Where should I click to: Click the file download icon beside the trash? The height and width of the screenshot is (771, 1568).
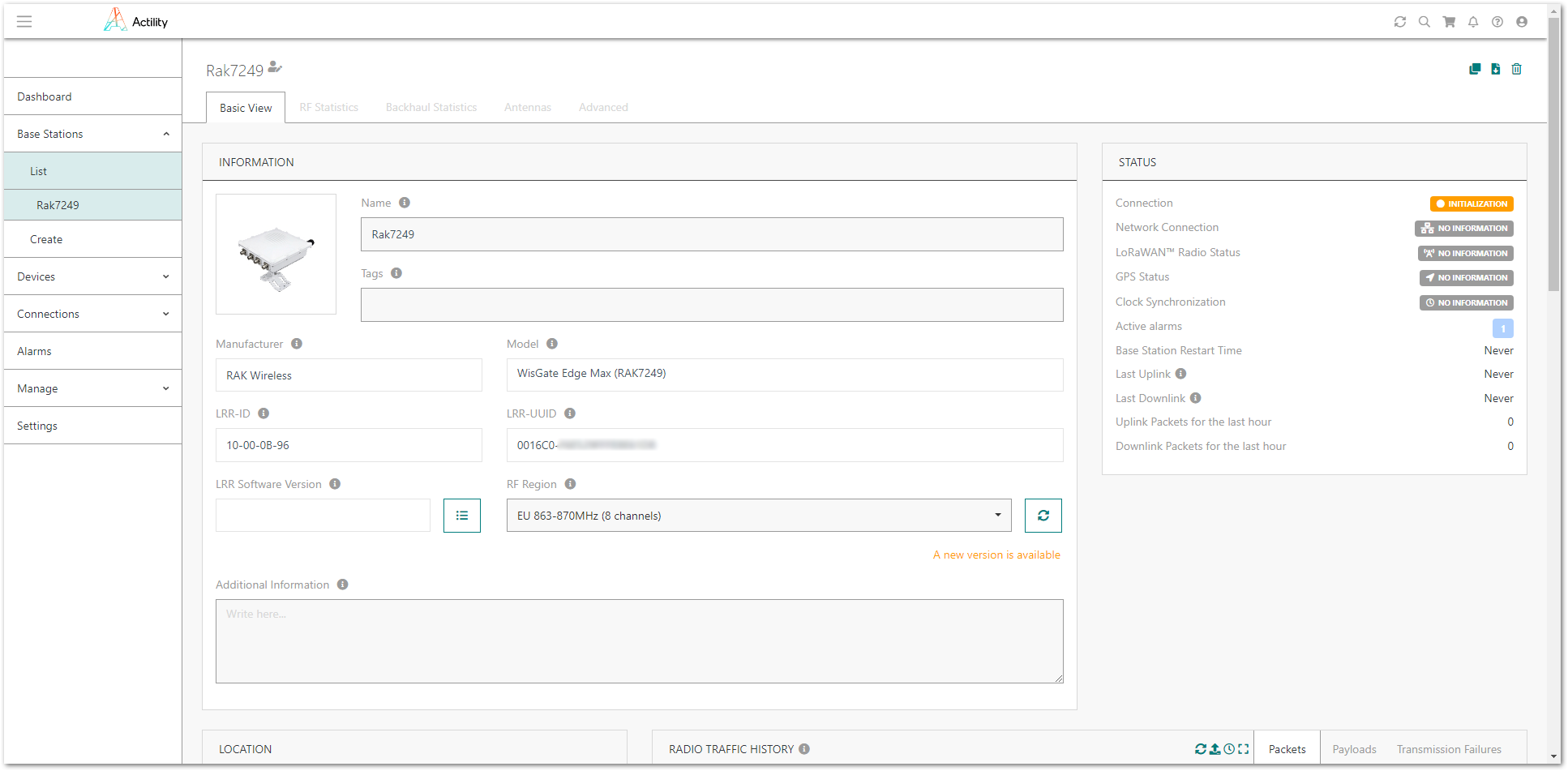[1496, 69]
